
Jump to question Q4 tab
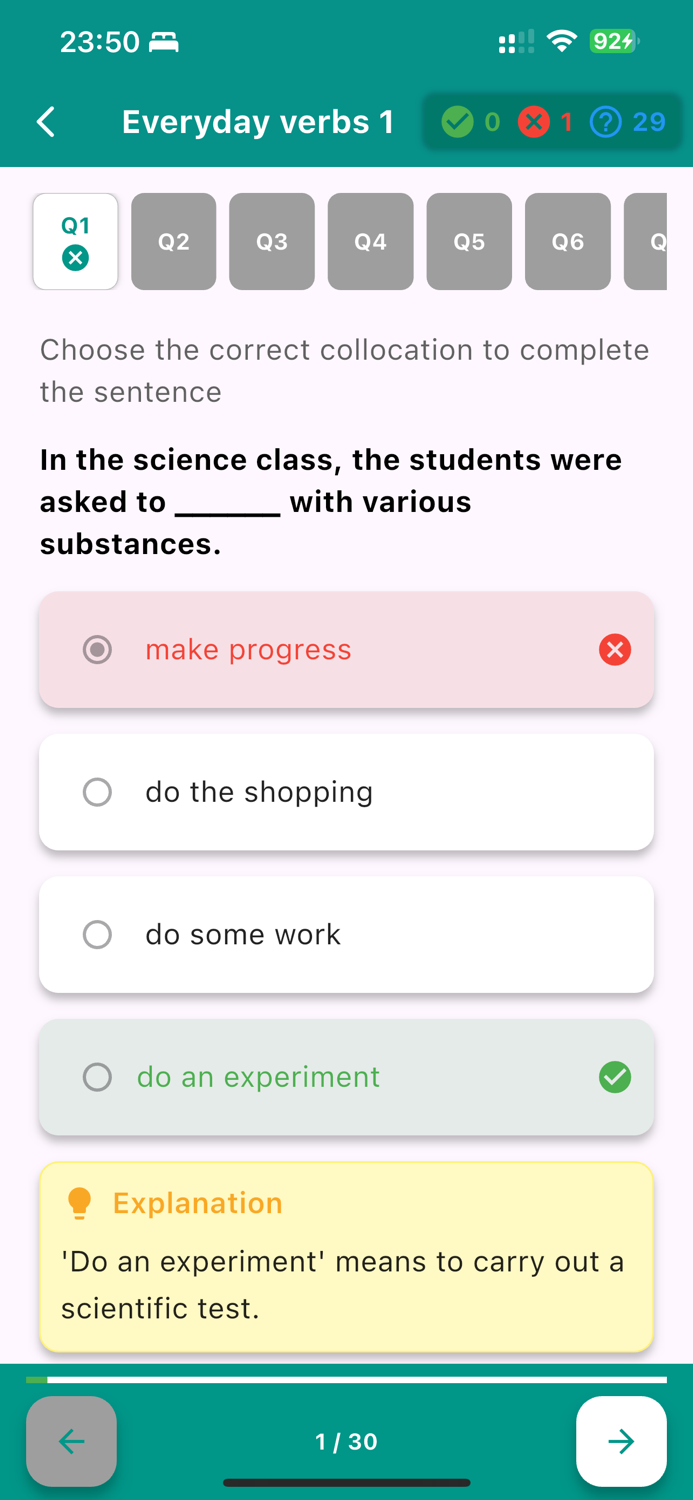coord(371,242)
